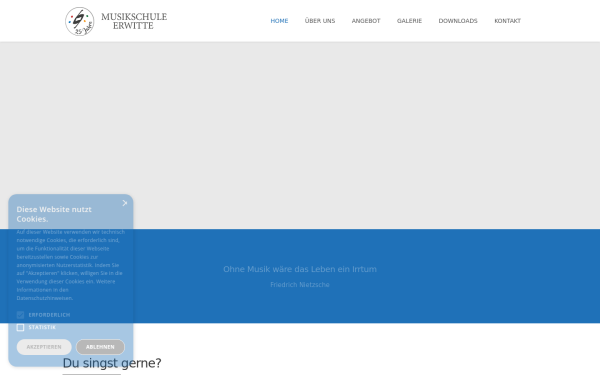Viewport: 600px width, 375px height.
Task: Accept cookies with Akzeptieren button
Action: (44, 347)
